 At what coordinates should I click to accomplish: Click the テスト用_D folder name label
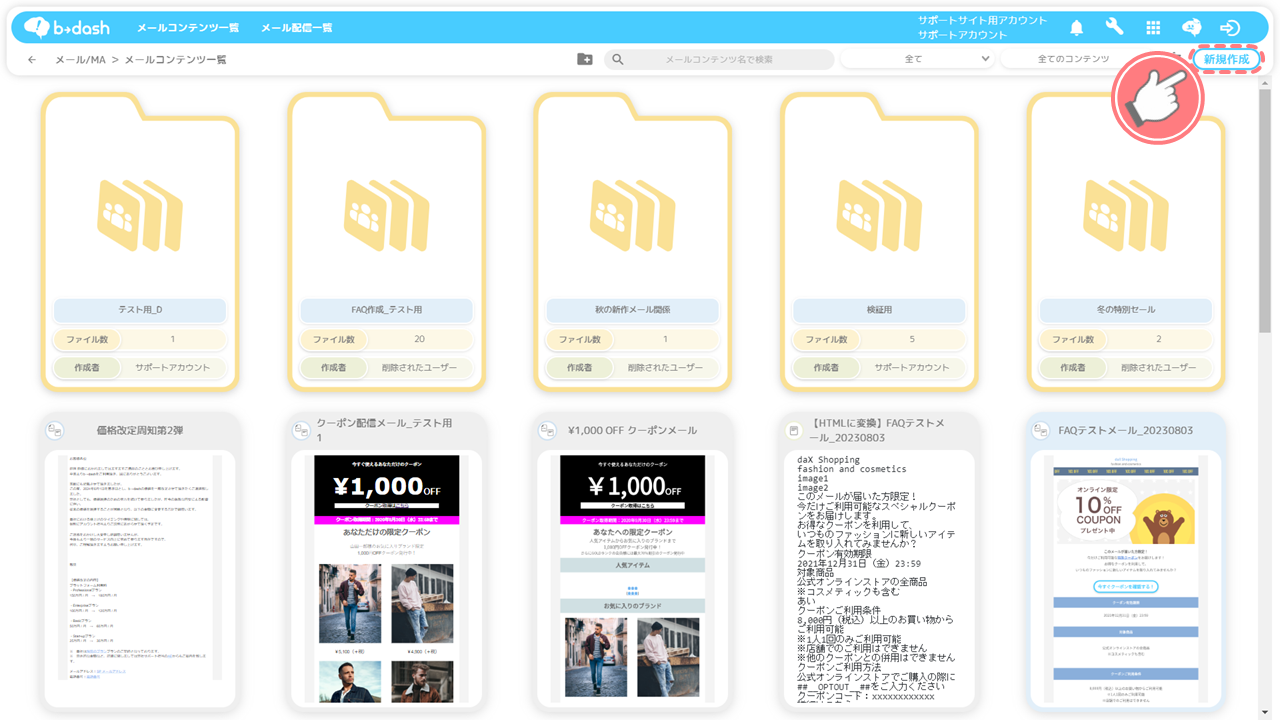click(140, 310)
